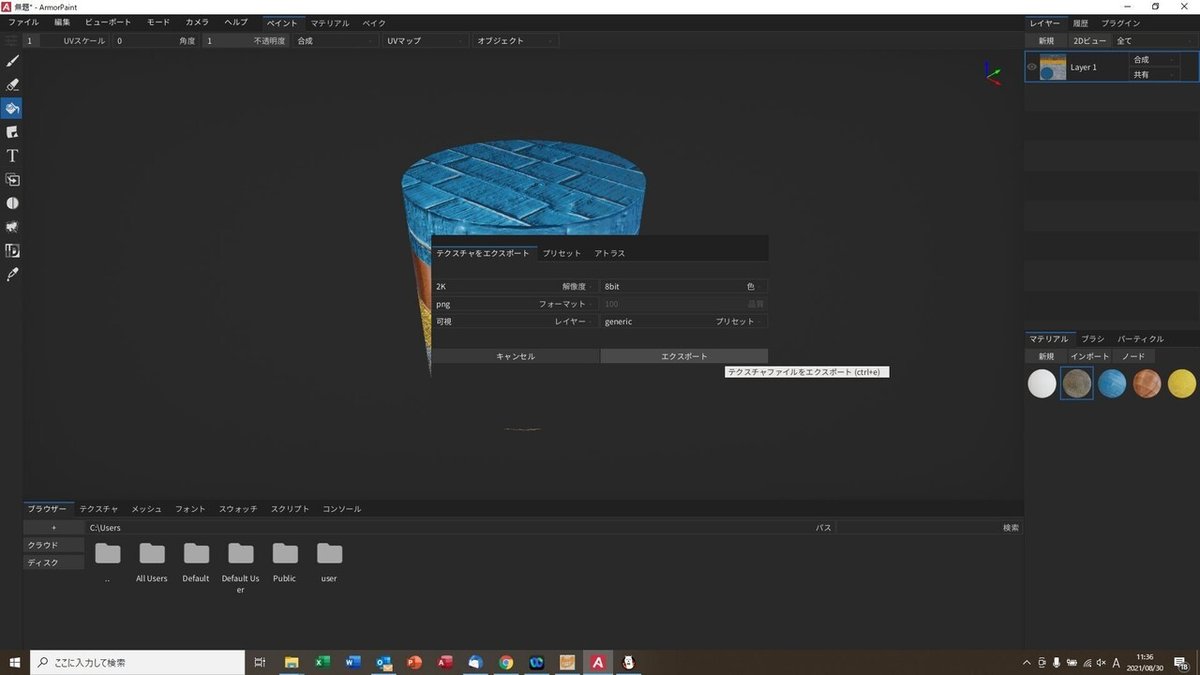
Task: Click the ノード button
Action: click(x=1134, y=356)
